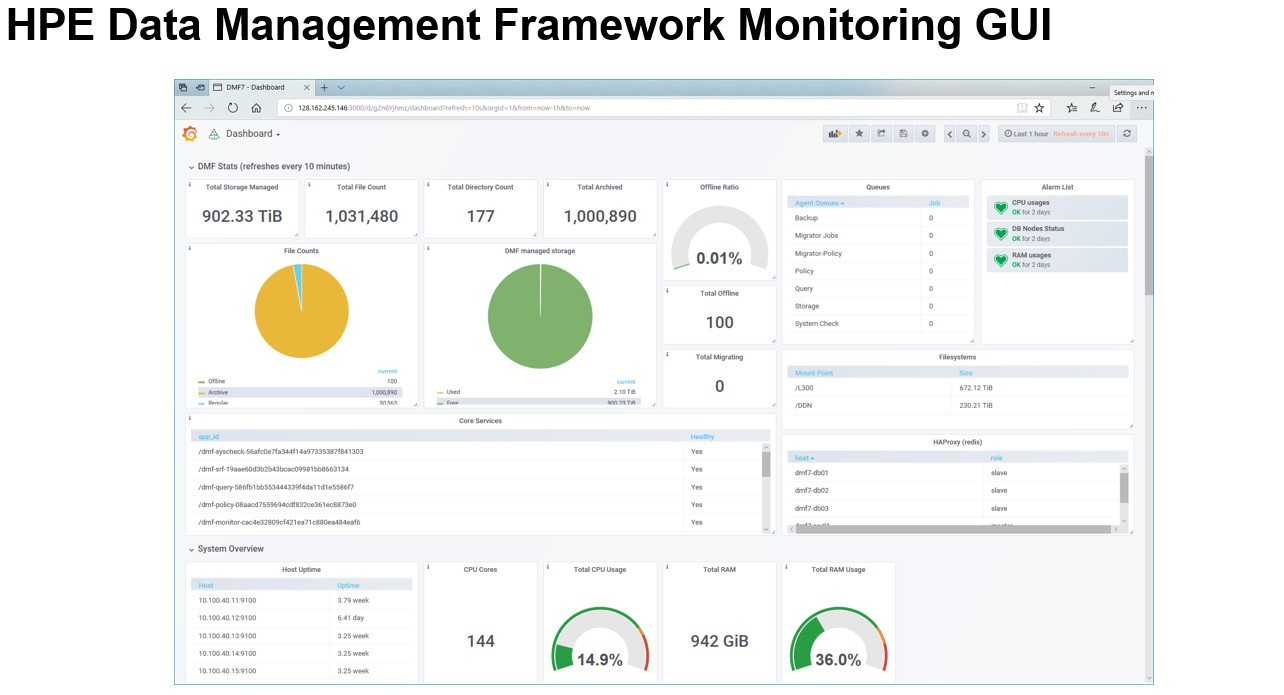Open dashboard settings gear
The image size is (1284, 695).
pyautogui.click(x=925, y=134)
